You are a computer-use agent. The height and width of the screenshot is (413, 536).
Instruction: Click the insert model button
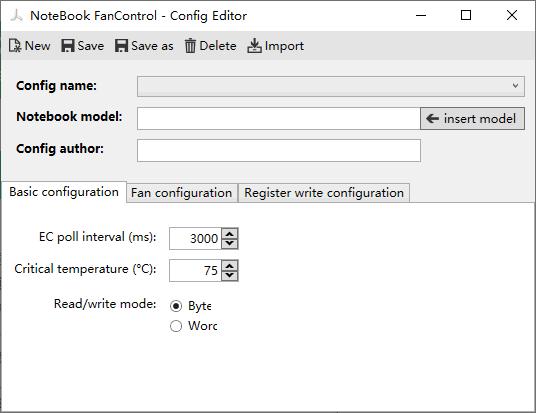(x=472, y=119)
